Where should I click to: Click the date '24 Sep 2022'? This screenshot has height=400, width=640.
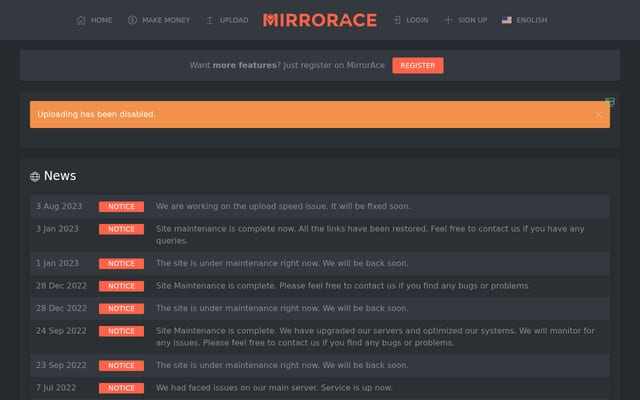(x=61, y=331)
